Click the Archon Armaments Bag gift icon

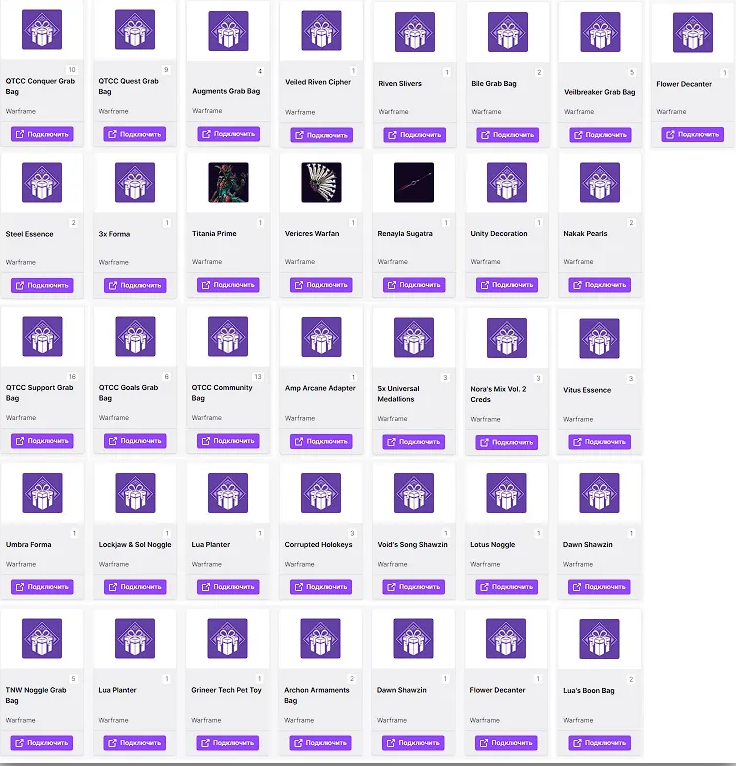[320, 638]
